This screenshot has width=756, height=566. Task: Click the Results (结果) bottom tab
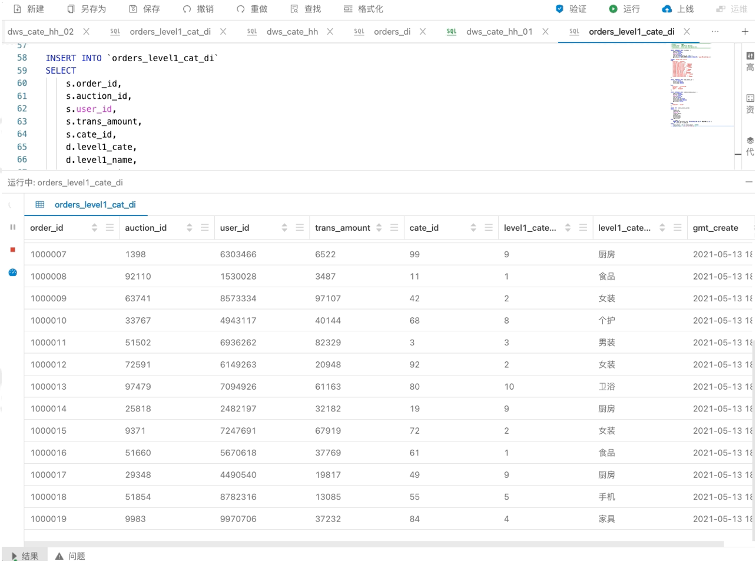(25, 556)
